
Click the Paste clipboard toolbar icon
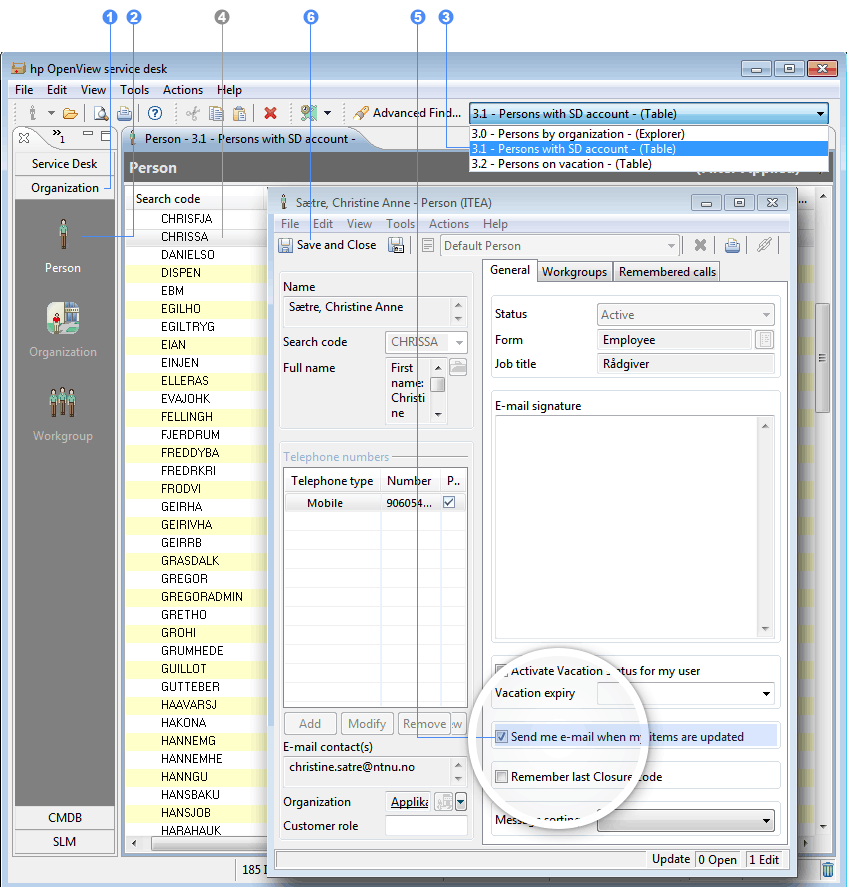[x=240, y=113]
